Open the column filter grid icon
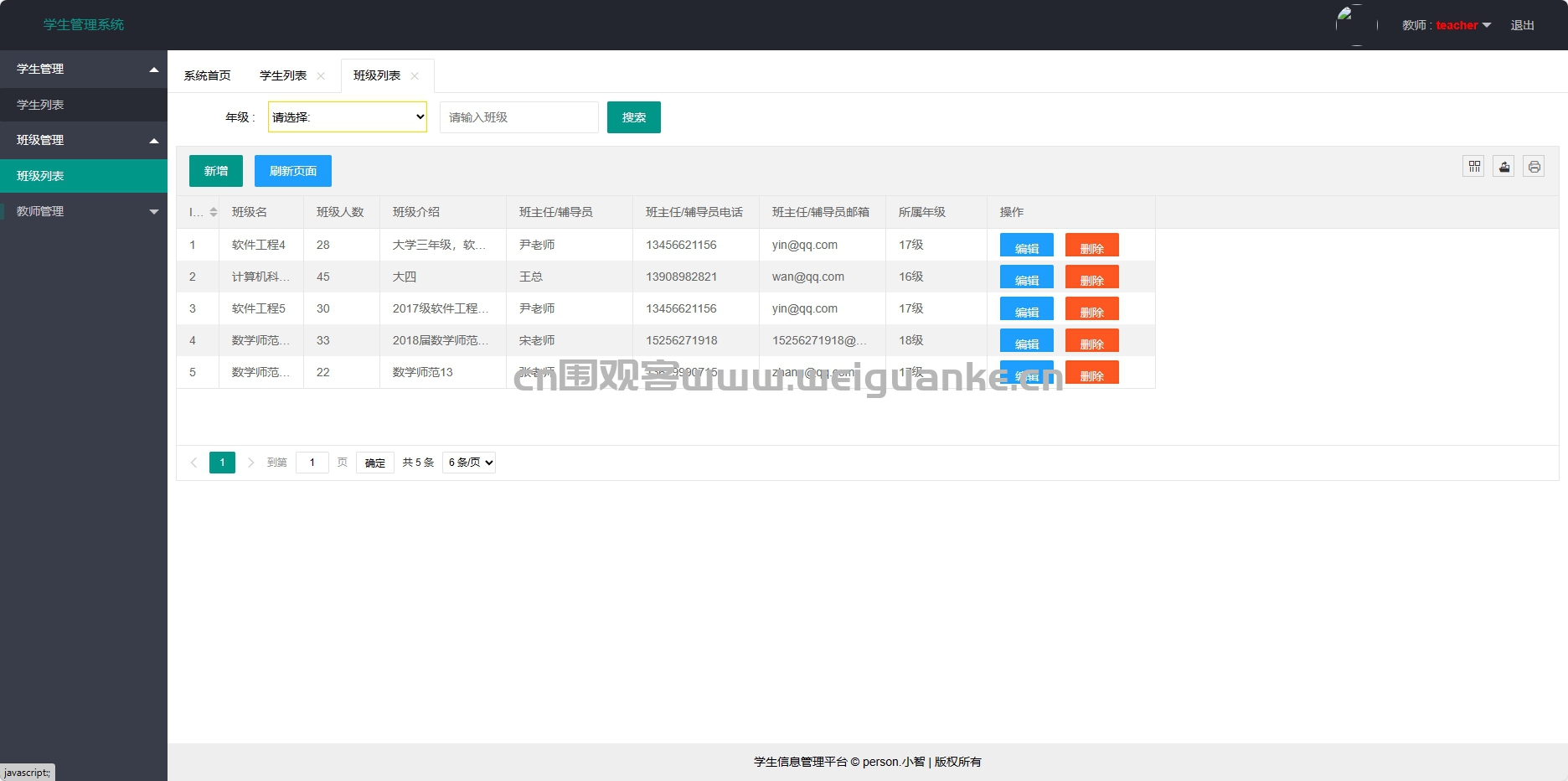The width and height of the screenshot is (1568, 781). coord(1474,167)
